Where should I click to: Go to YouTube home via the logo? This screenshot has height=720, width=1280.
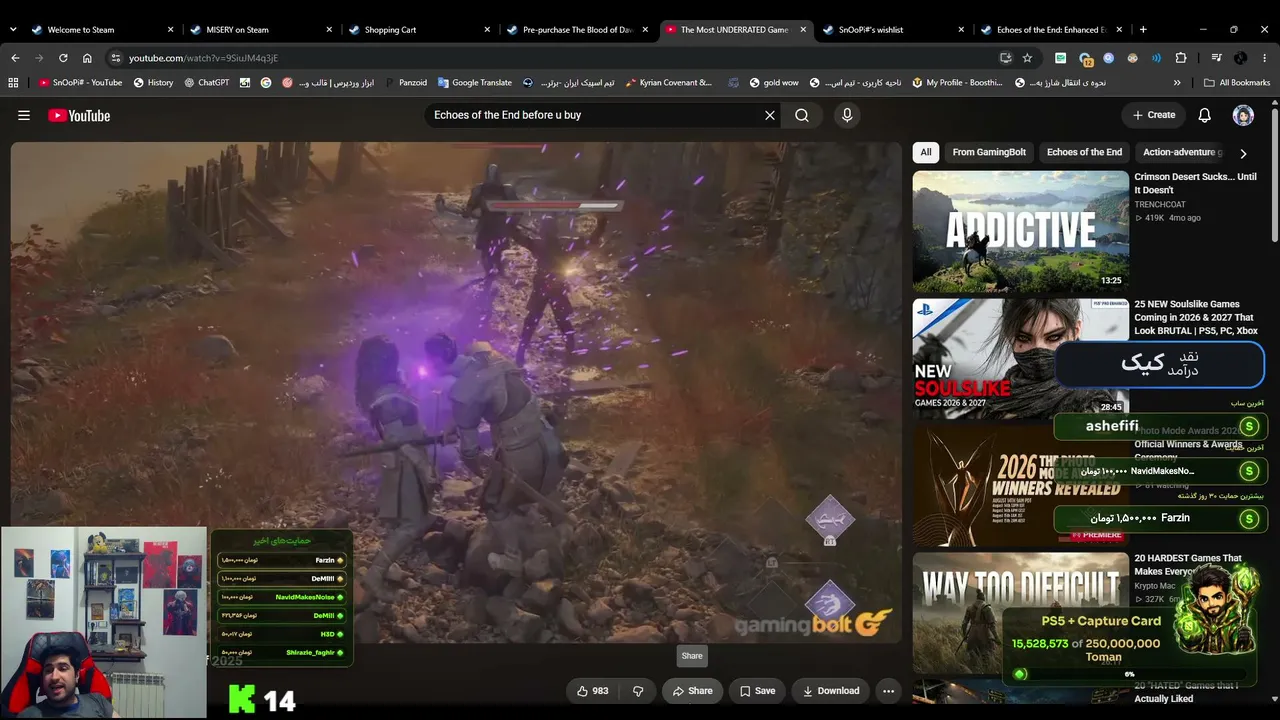[79, 115]
